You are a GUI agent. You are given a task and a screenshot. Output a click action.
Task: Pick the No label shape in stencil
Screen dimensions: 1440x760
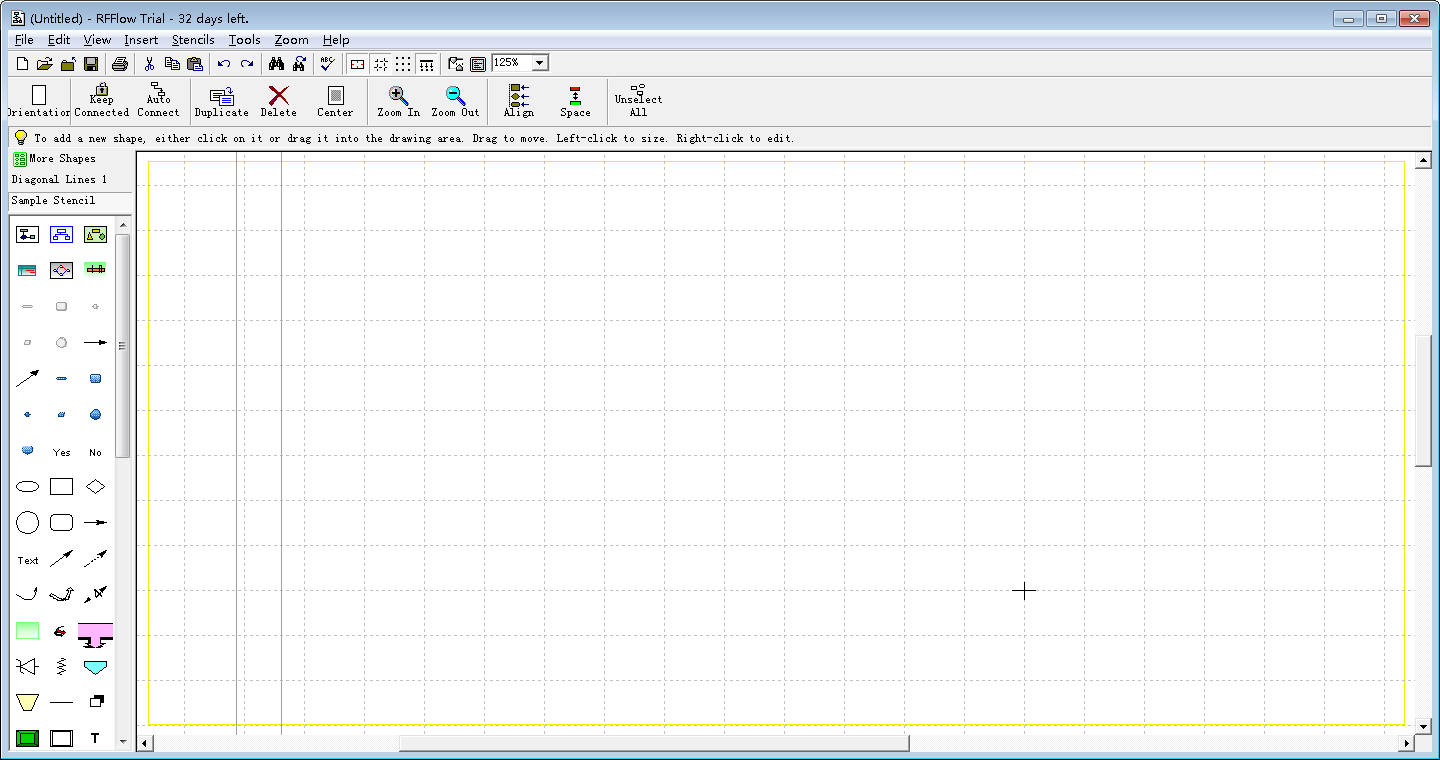(x=95, y=452)
